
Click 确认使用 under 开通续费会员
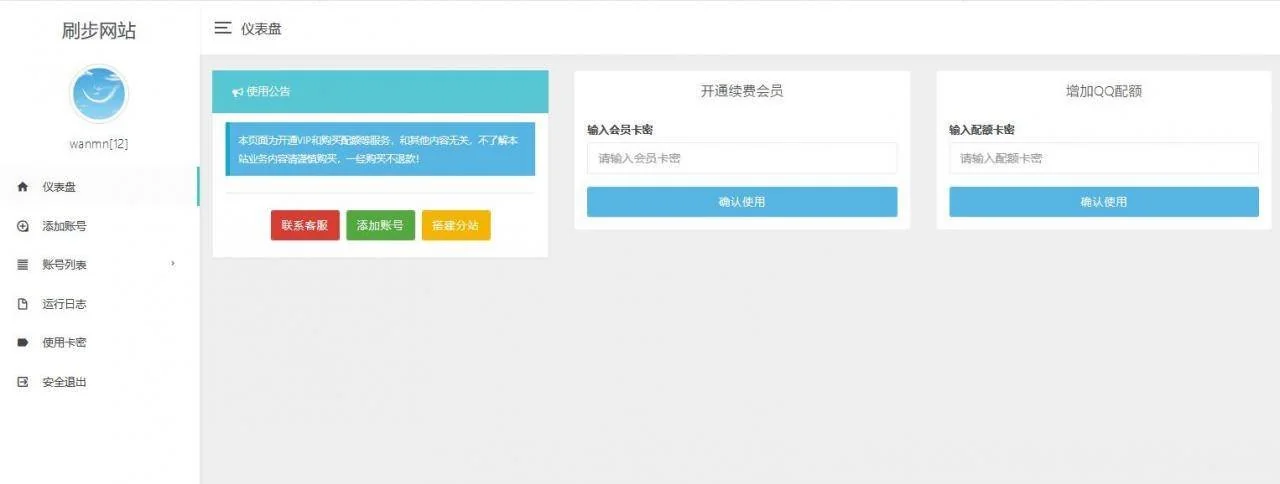pos(741,202)
